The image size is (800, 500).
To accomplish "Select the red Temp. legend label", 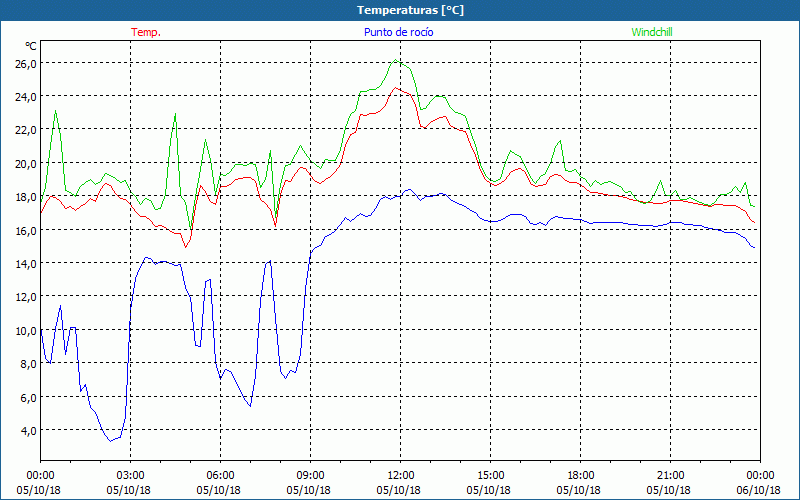I will tap(146, 32).
